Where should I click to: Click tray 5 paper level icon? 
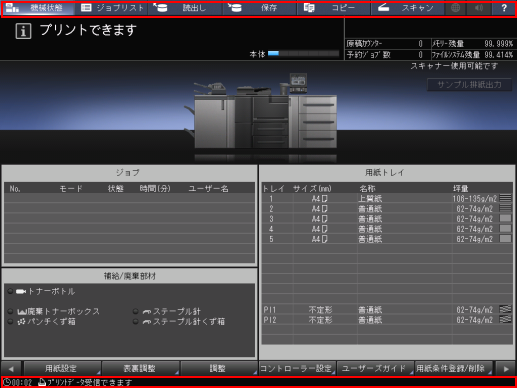(x=505, y=238)
